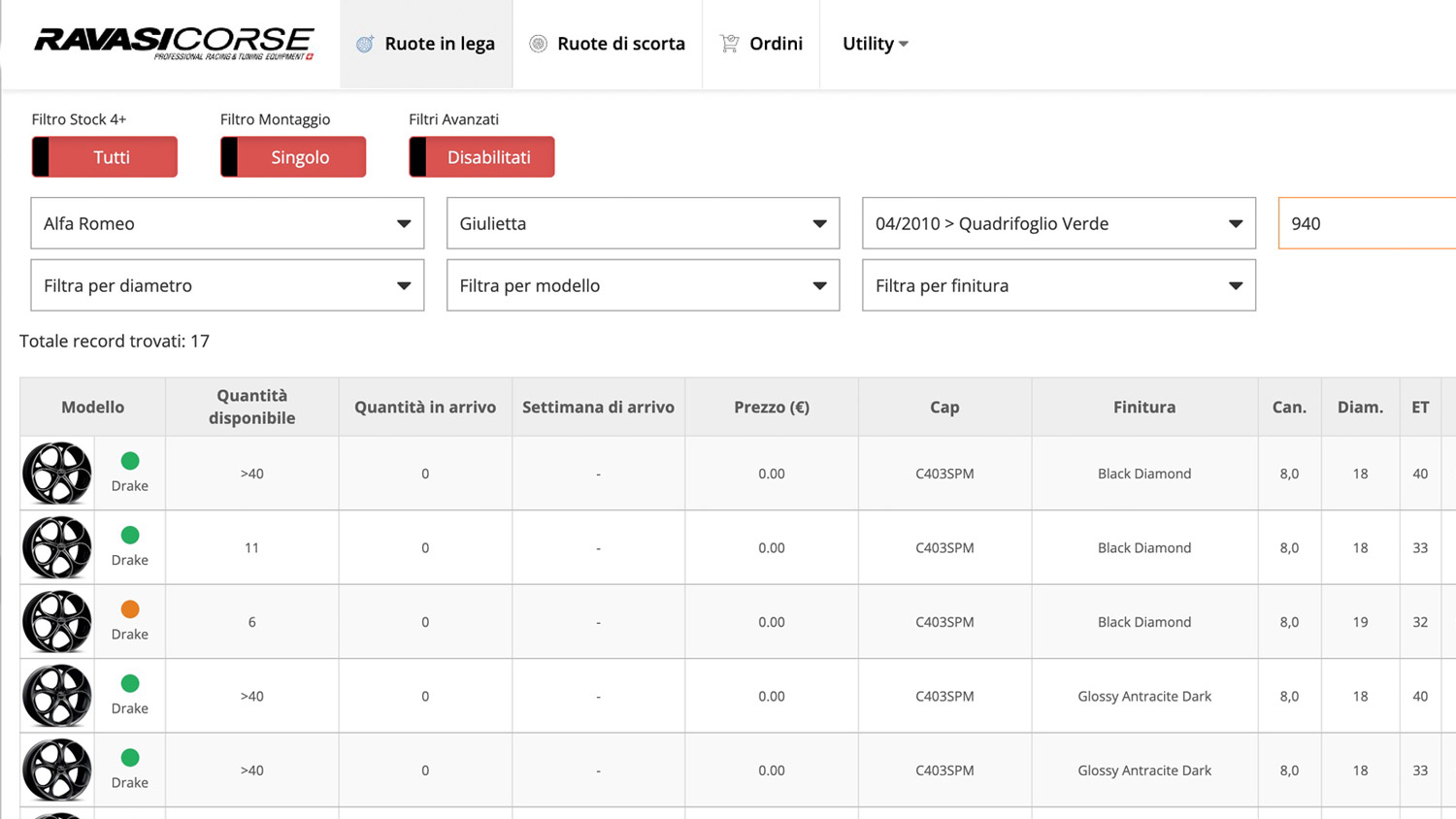
Task: Open the Filtra per diametro dropdown
Action: 227,285
